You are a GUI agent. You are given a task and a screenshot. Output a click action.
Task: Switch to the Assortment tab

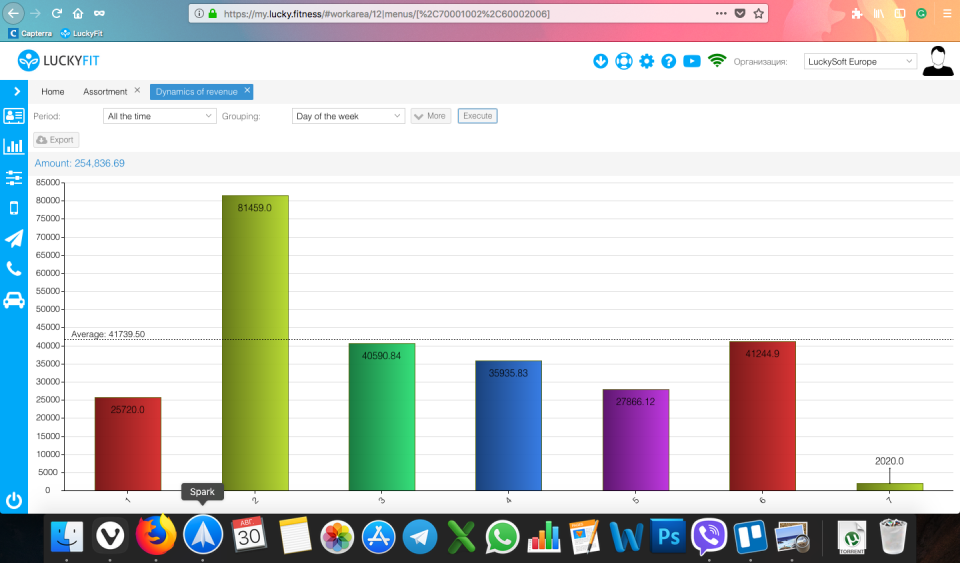point(105,91)
